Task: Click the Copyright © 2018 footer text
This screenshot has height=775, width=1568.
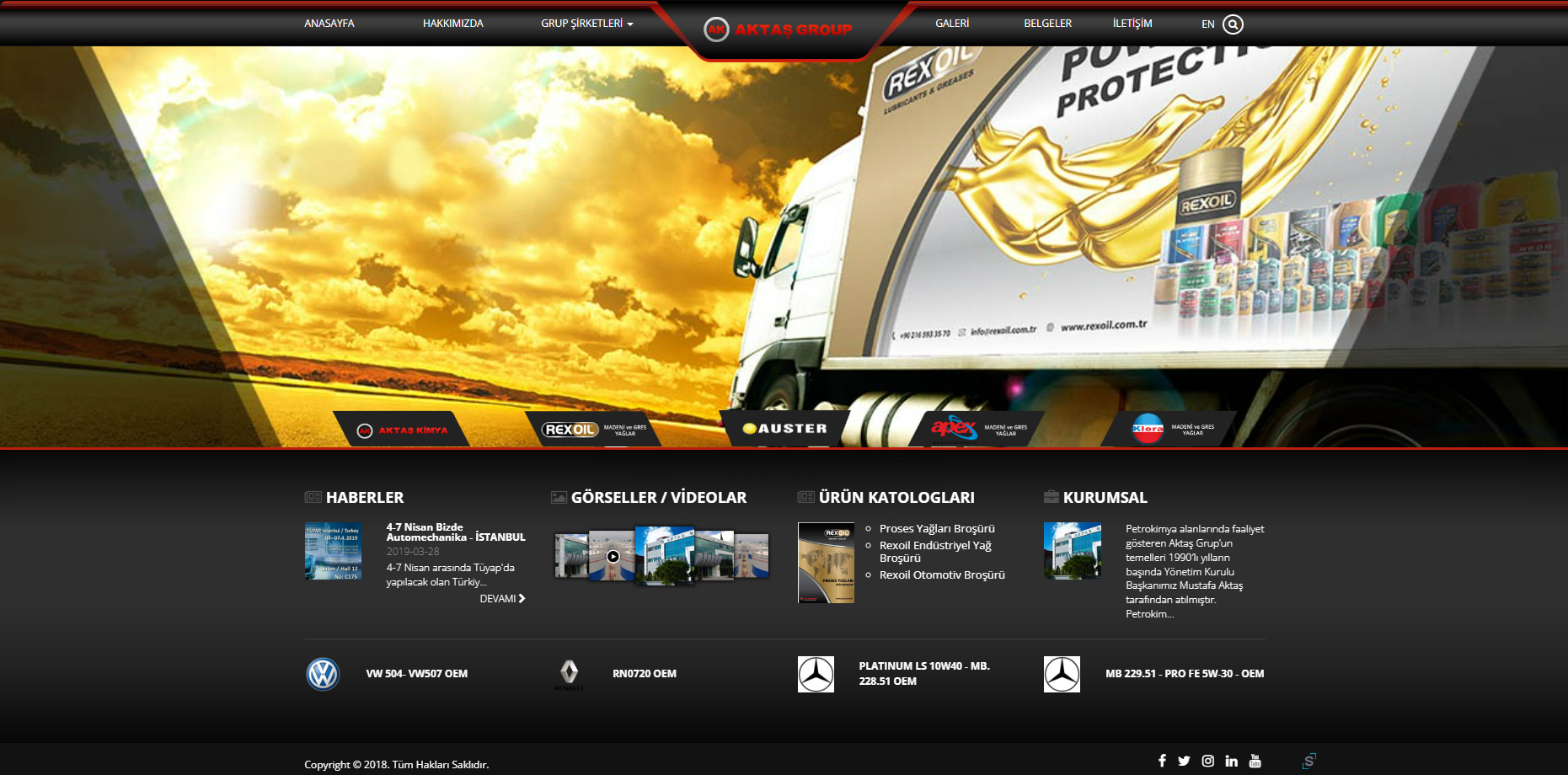Action: click(x=397, y=765)
